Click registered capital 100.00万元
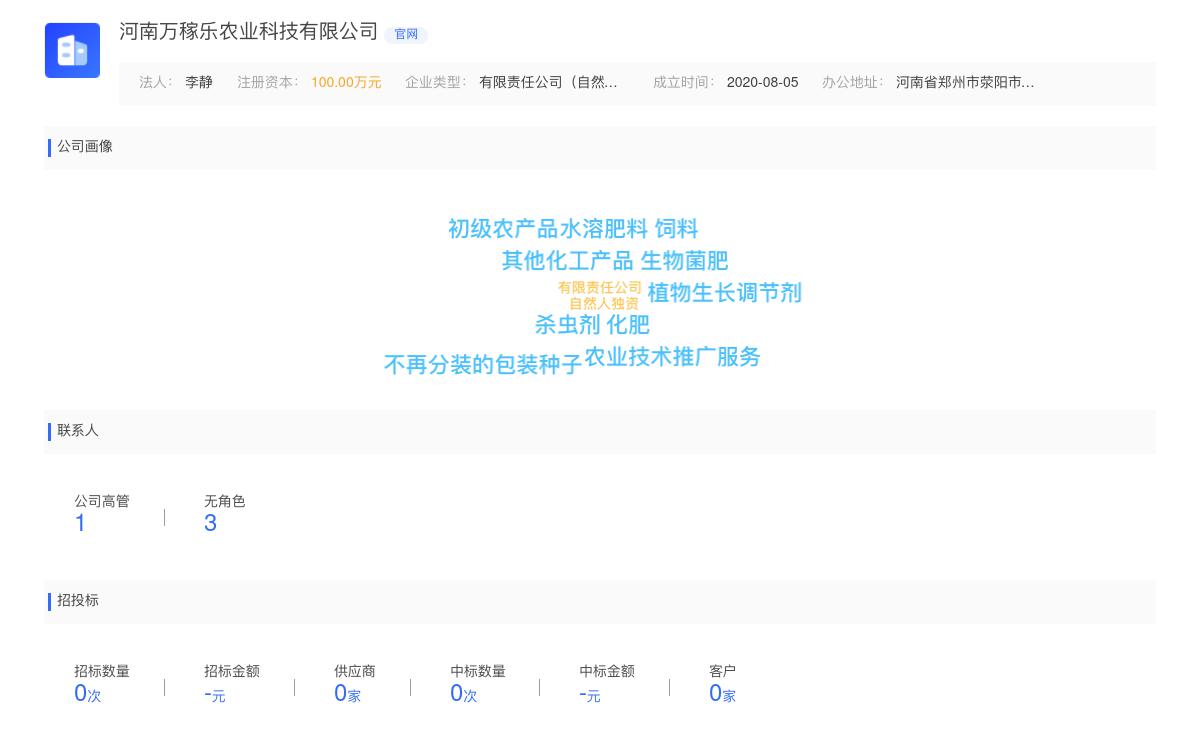 click(x=346, y=83)
